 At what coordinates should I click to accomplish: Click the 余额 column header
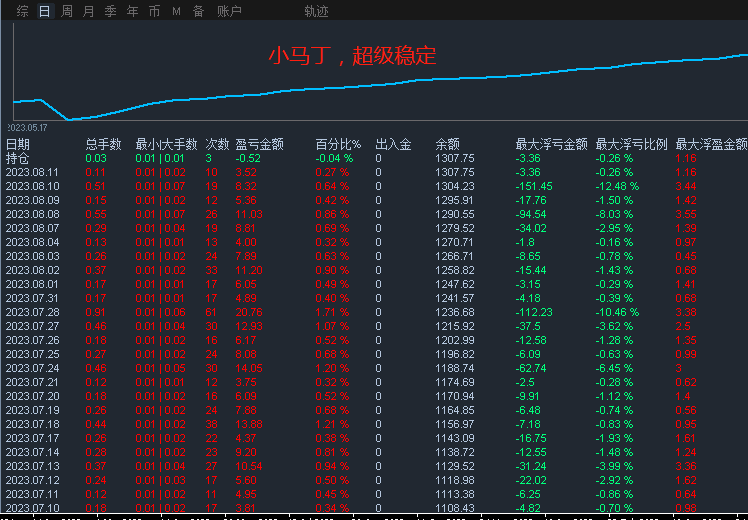point(447,144)
